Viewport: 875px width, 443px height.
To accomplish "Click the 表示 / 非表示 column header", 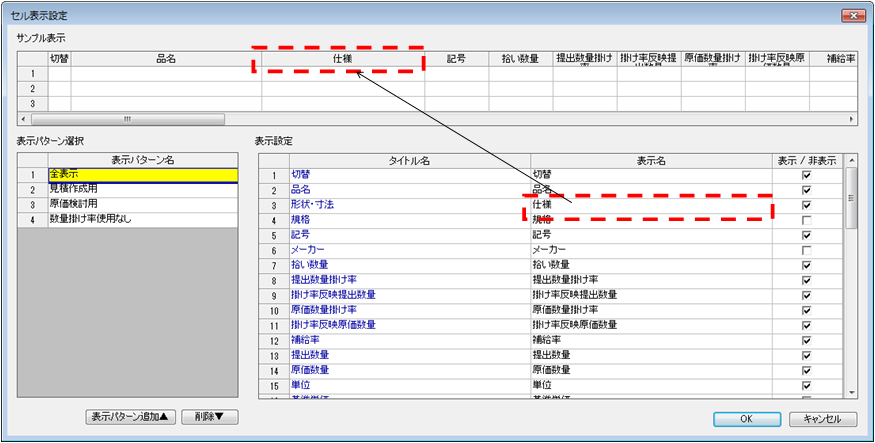I will tap(806, 159).
